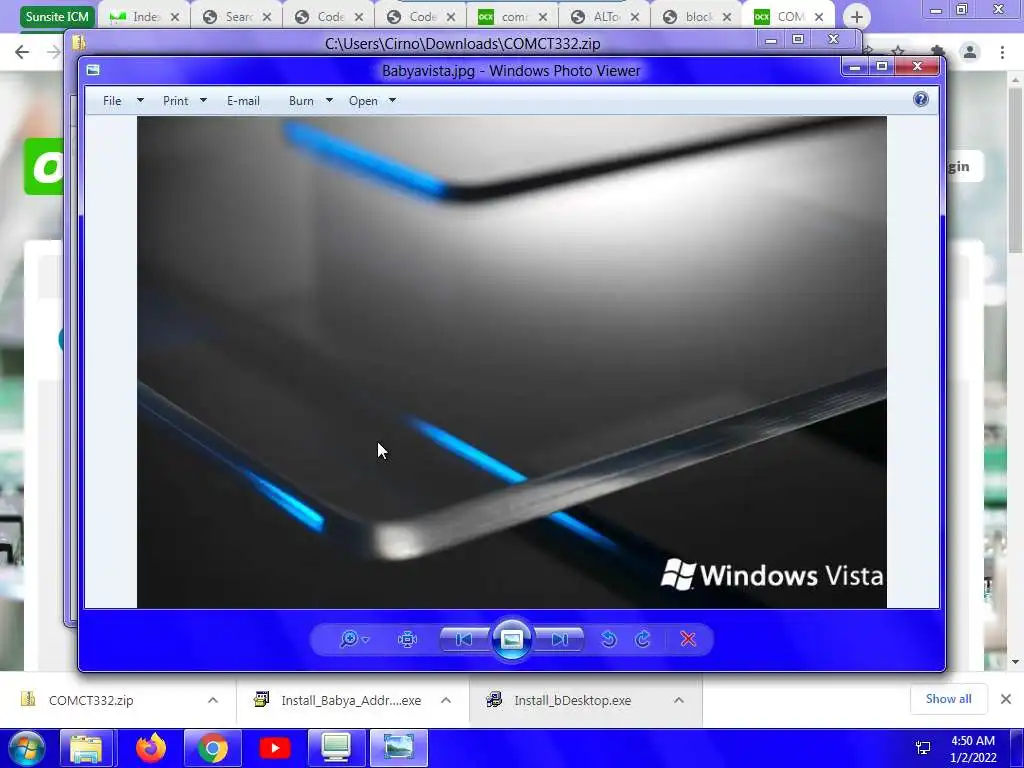The height and width of the screenshot is (768, 1024).
Task: Open Chrome three-dot menu
Action: point(1002,52)
